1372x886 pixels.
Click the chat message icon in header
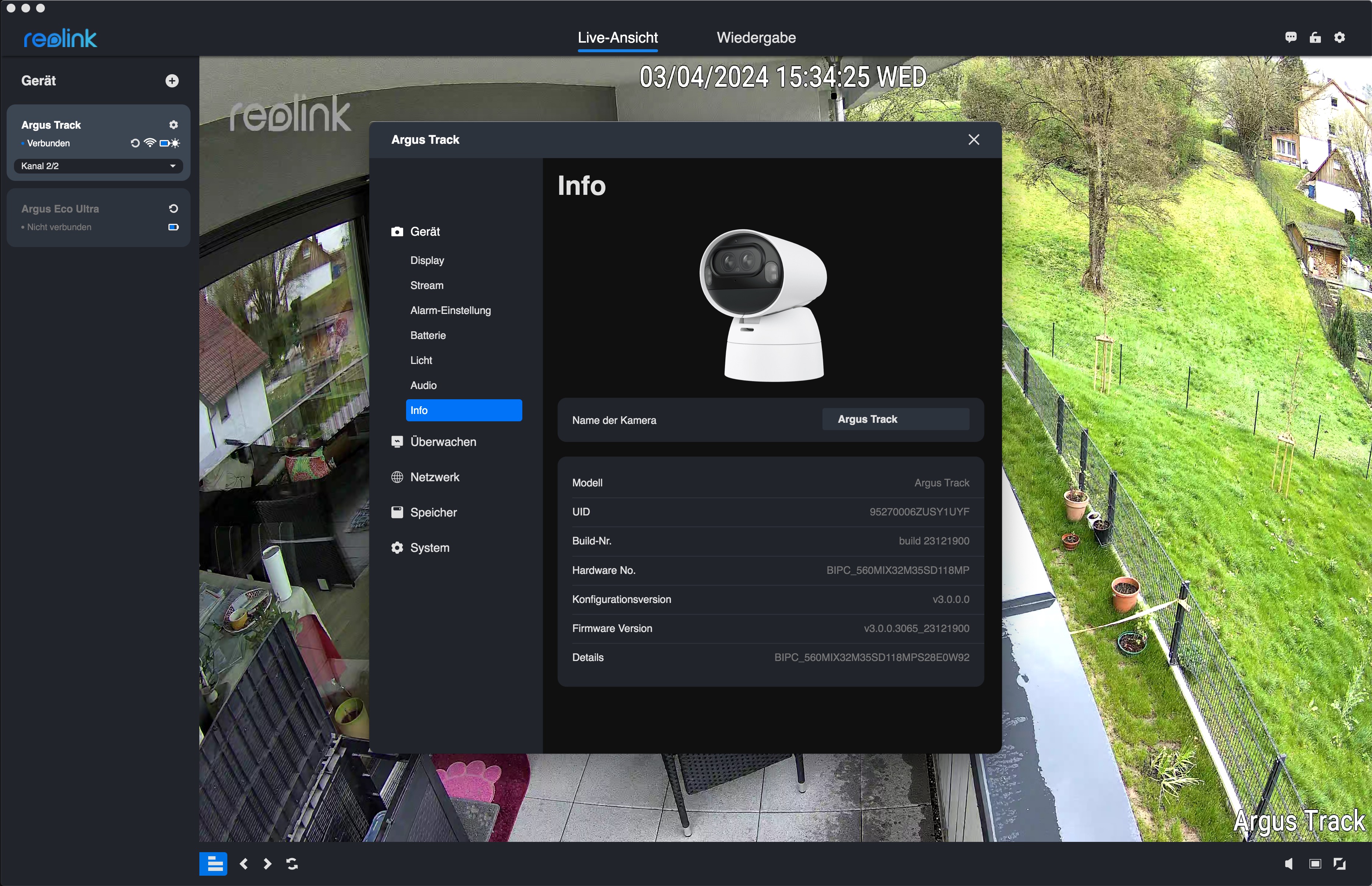pyautogui.click(x=1291, y=37)
